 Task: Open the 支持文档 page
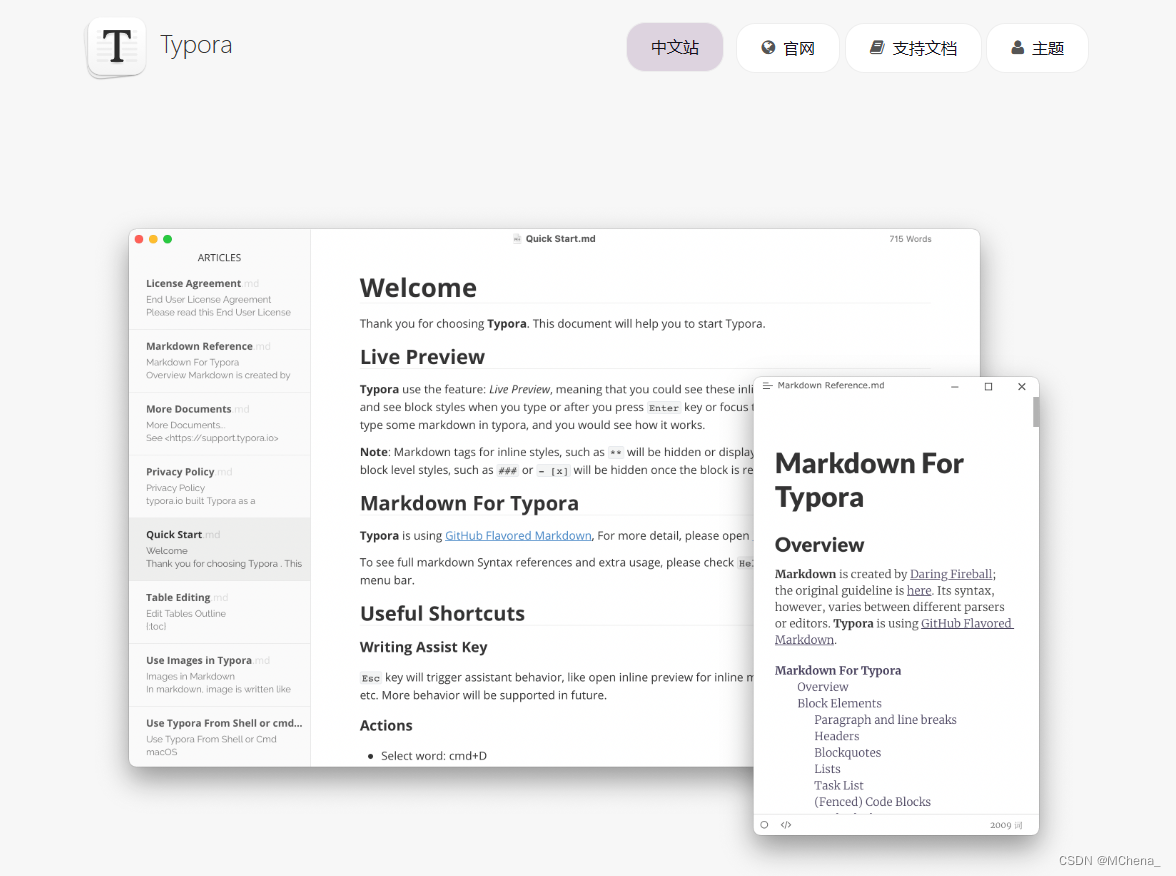[913, 48]
